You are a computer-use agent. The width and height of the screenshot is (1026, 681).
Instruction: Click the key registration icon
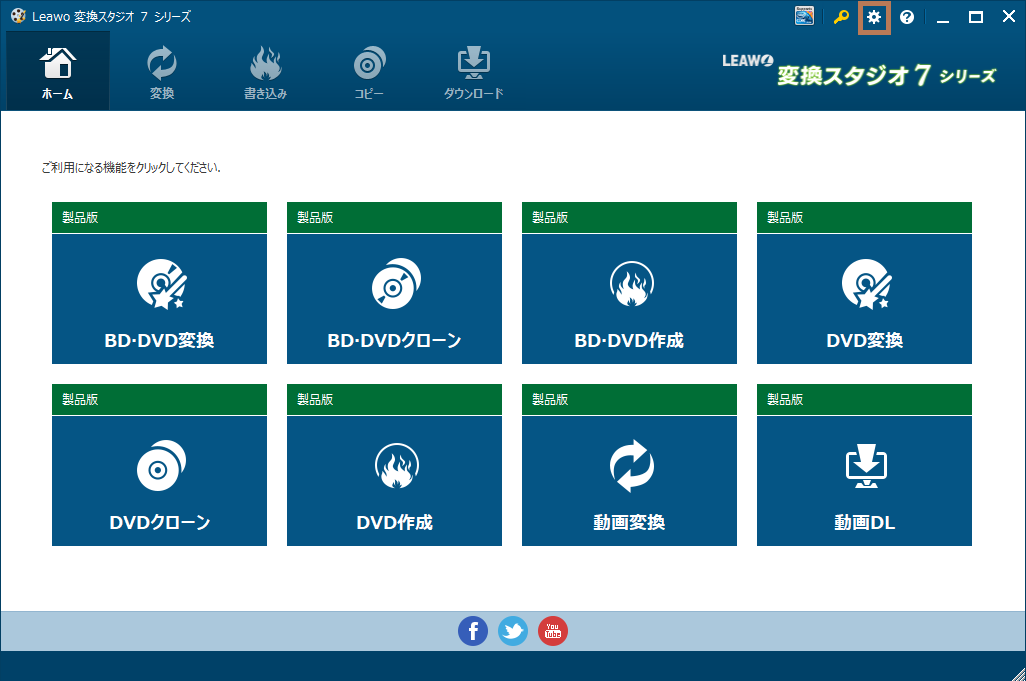(x=841, y=17)
